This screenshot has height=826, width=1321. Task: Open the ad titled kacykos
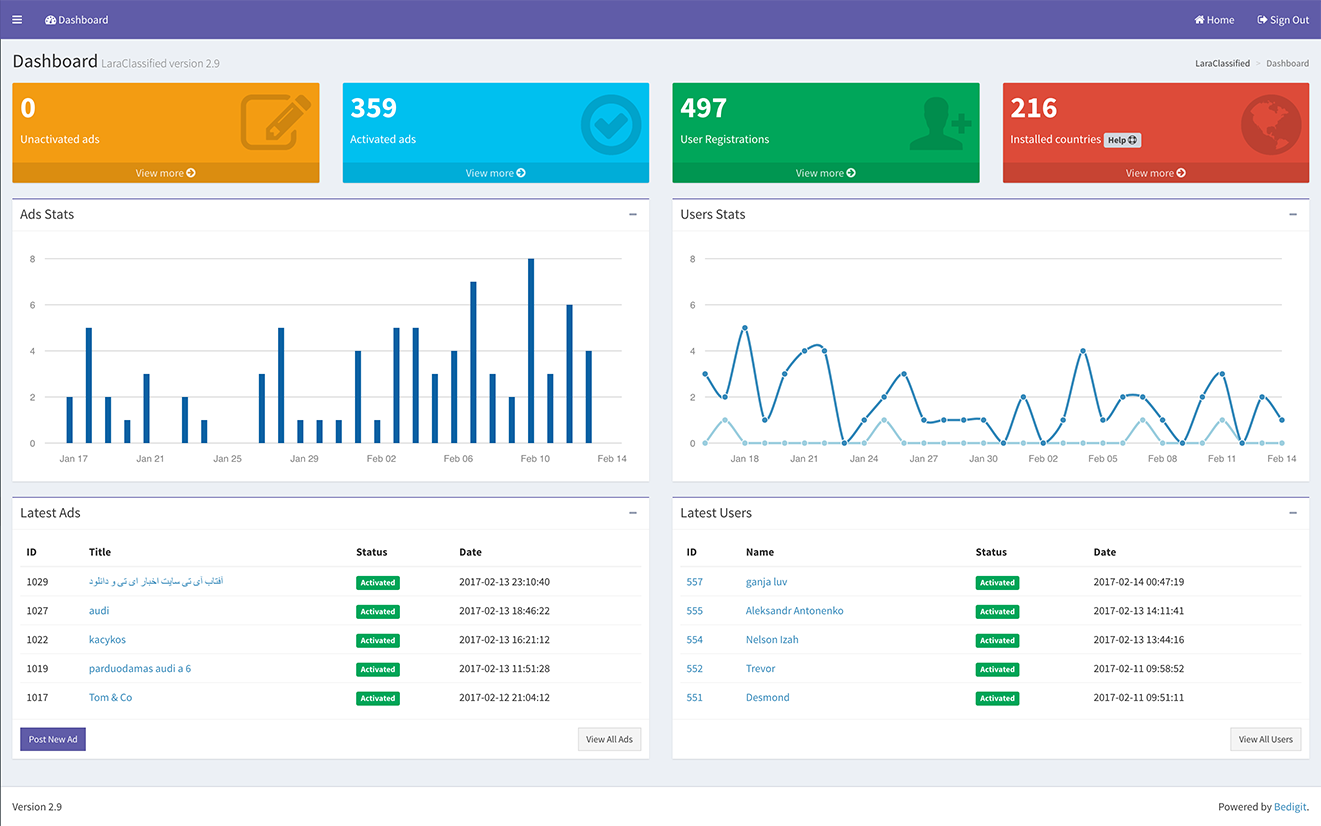click(107, 640)
